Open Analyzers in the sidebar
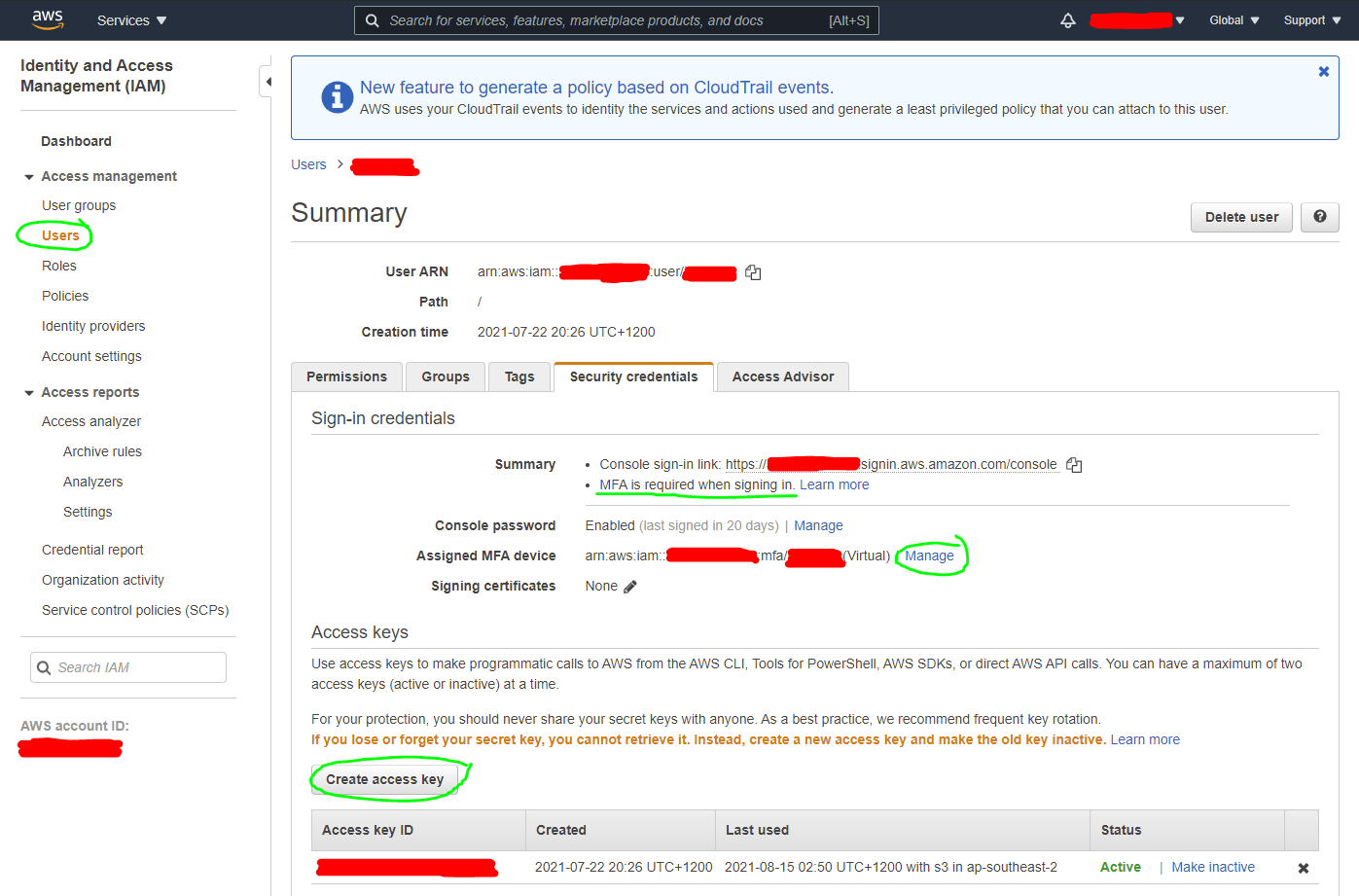 (x=92, y=482)
